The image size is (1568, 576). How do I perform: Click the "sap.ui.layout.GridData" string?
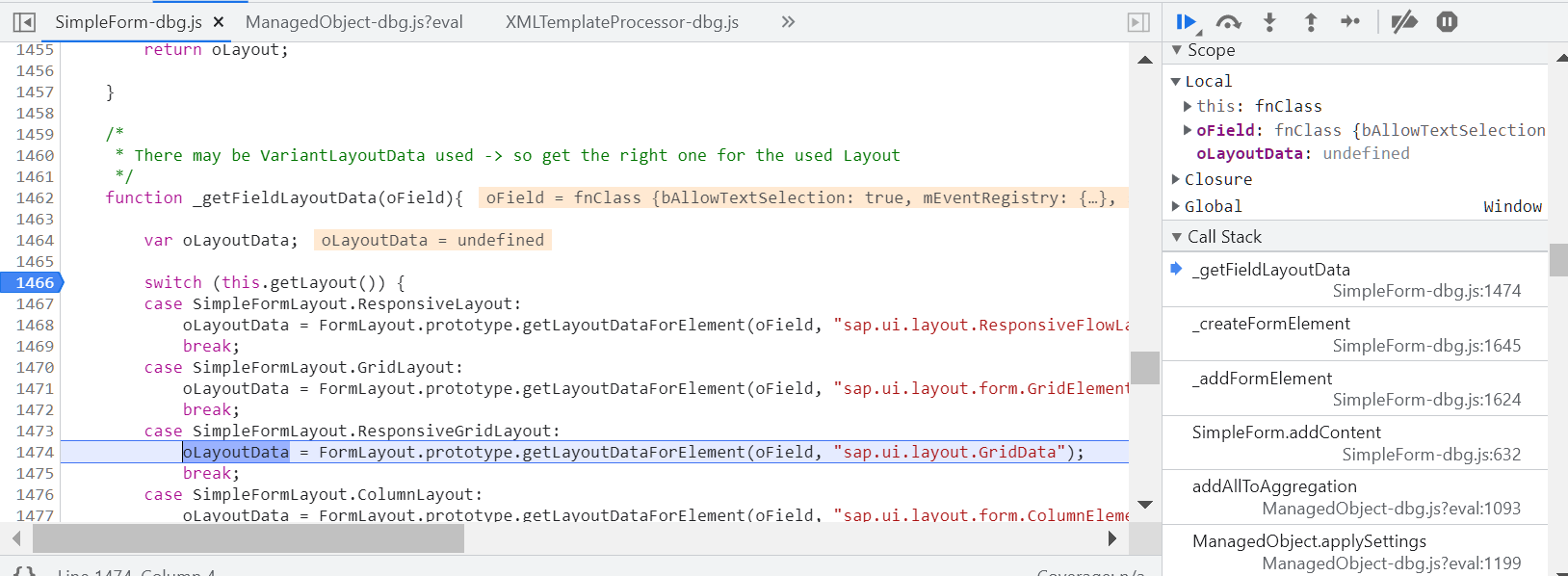(x=950, y=452)
